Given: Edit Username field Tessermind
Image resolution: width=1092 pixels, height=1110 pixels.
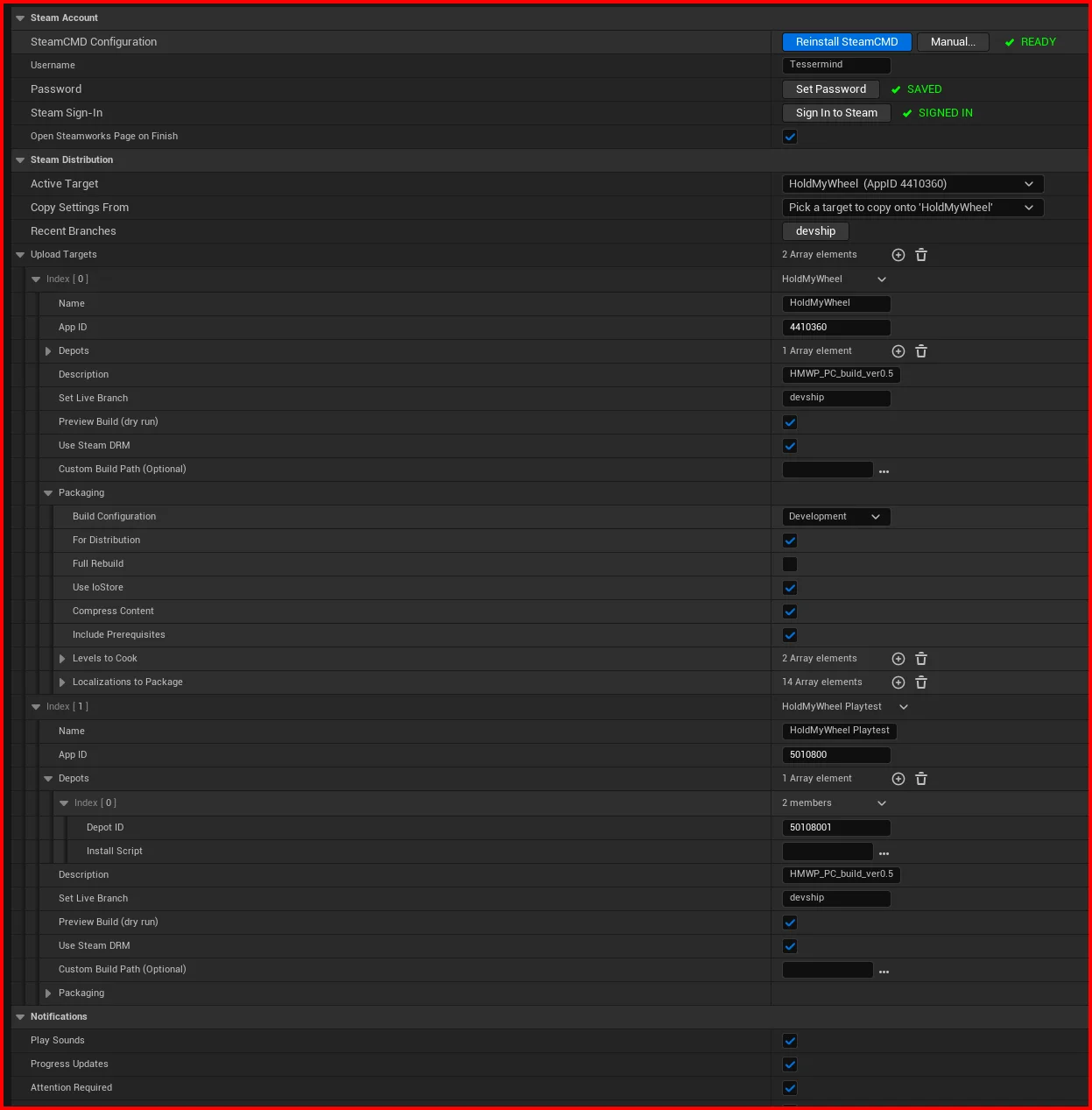Looking at the screenshot, I should (x=836, y=65).
